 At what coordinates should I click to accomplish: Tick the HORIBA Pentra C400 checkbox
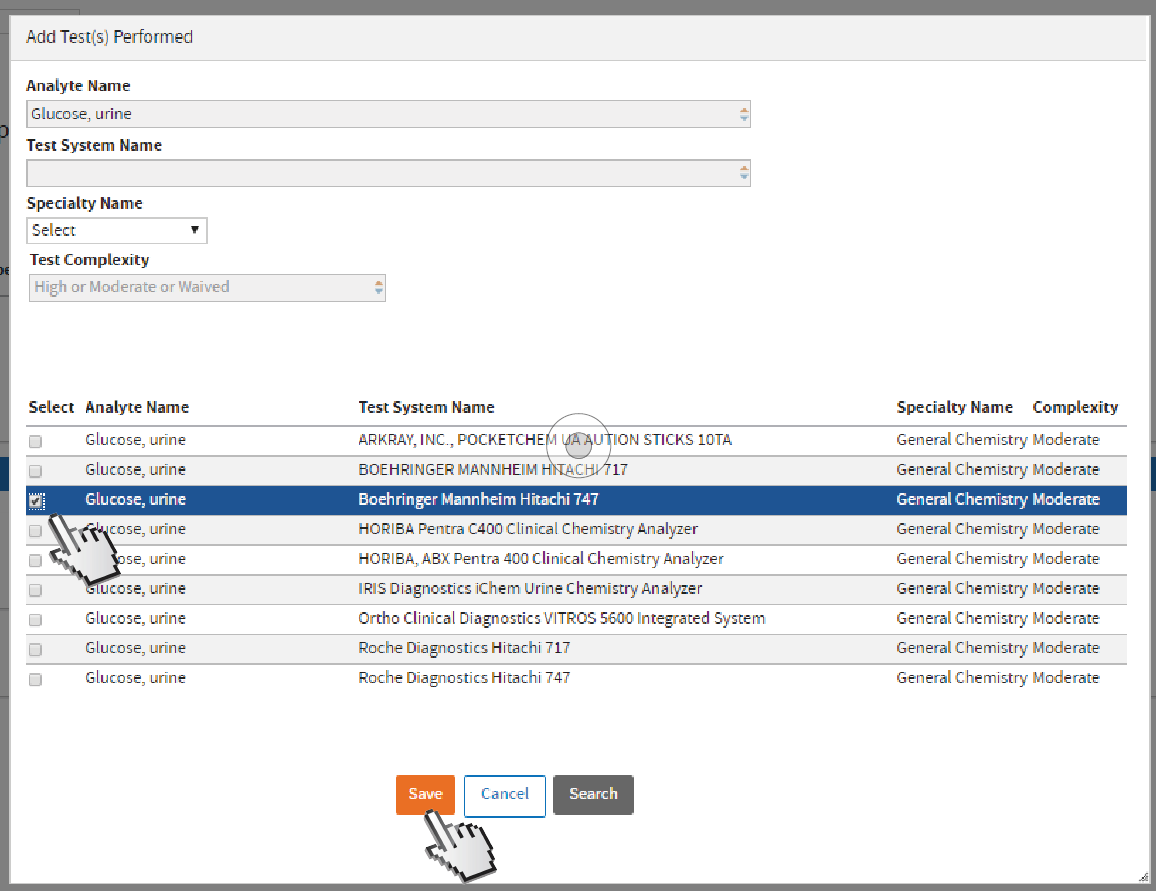[x=36, y=530]
